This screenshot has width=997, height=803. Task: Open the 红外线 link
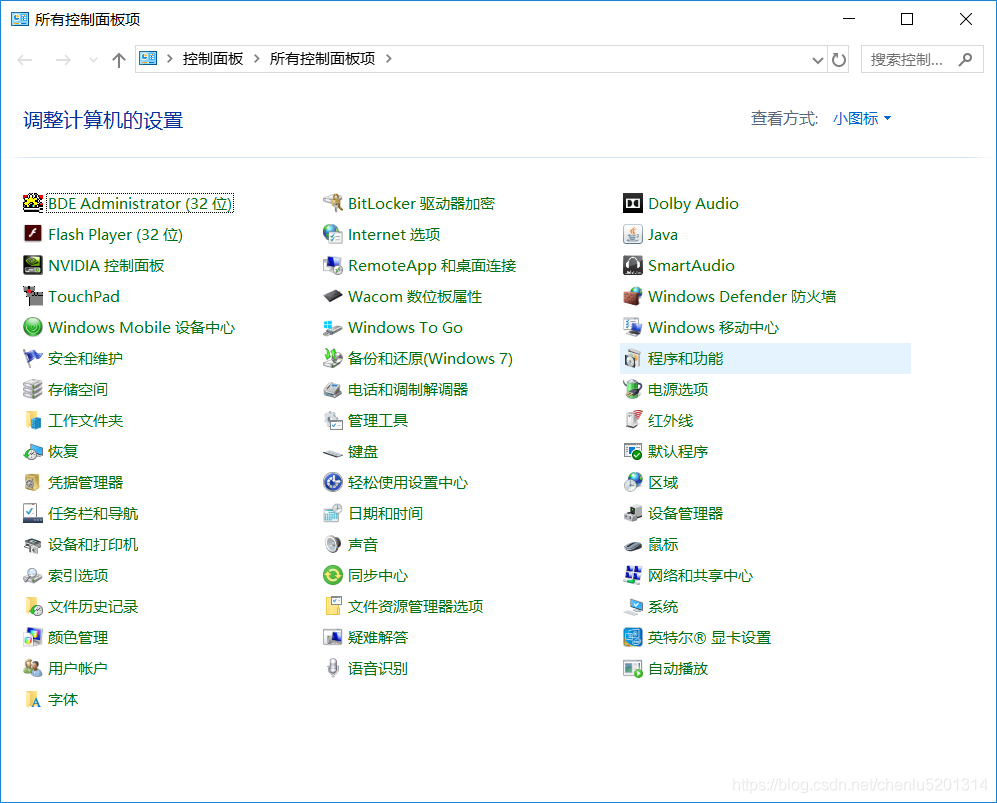[670, 420]
